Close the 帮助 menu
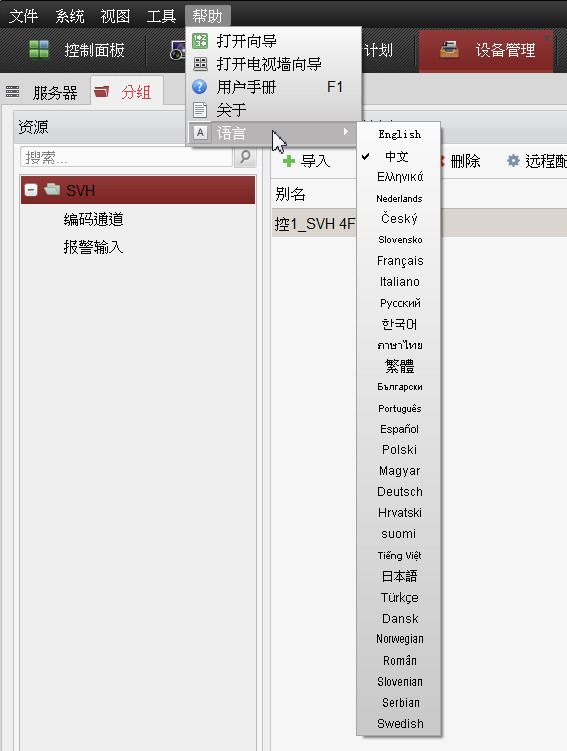The width and height of the screenshot is (567, 751). 207,16
